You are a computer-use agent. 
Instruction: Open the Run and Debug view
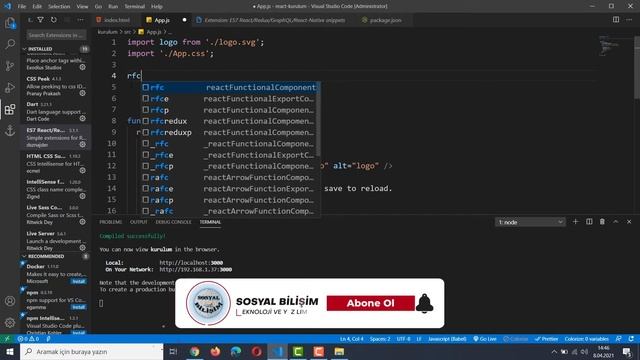tap(10, 87)
